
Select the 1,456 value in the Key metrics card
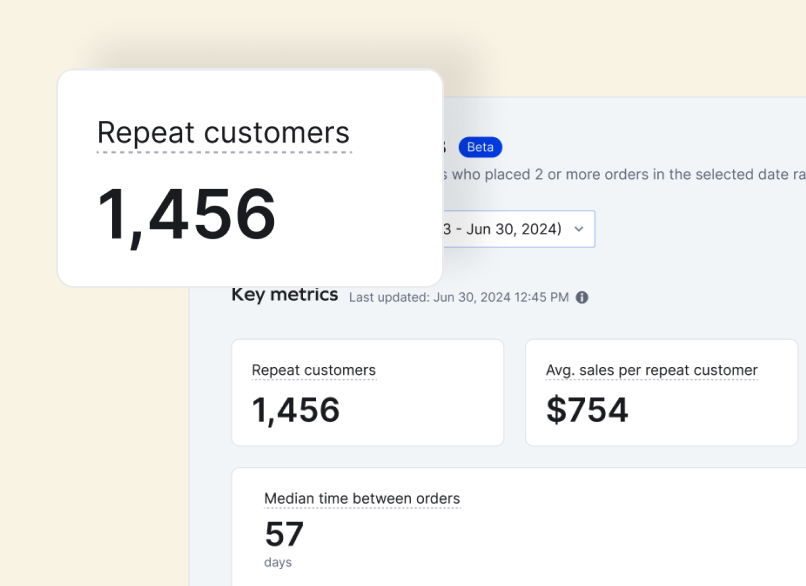coord(296,410)
